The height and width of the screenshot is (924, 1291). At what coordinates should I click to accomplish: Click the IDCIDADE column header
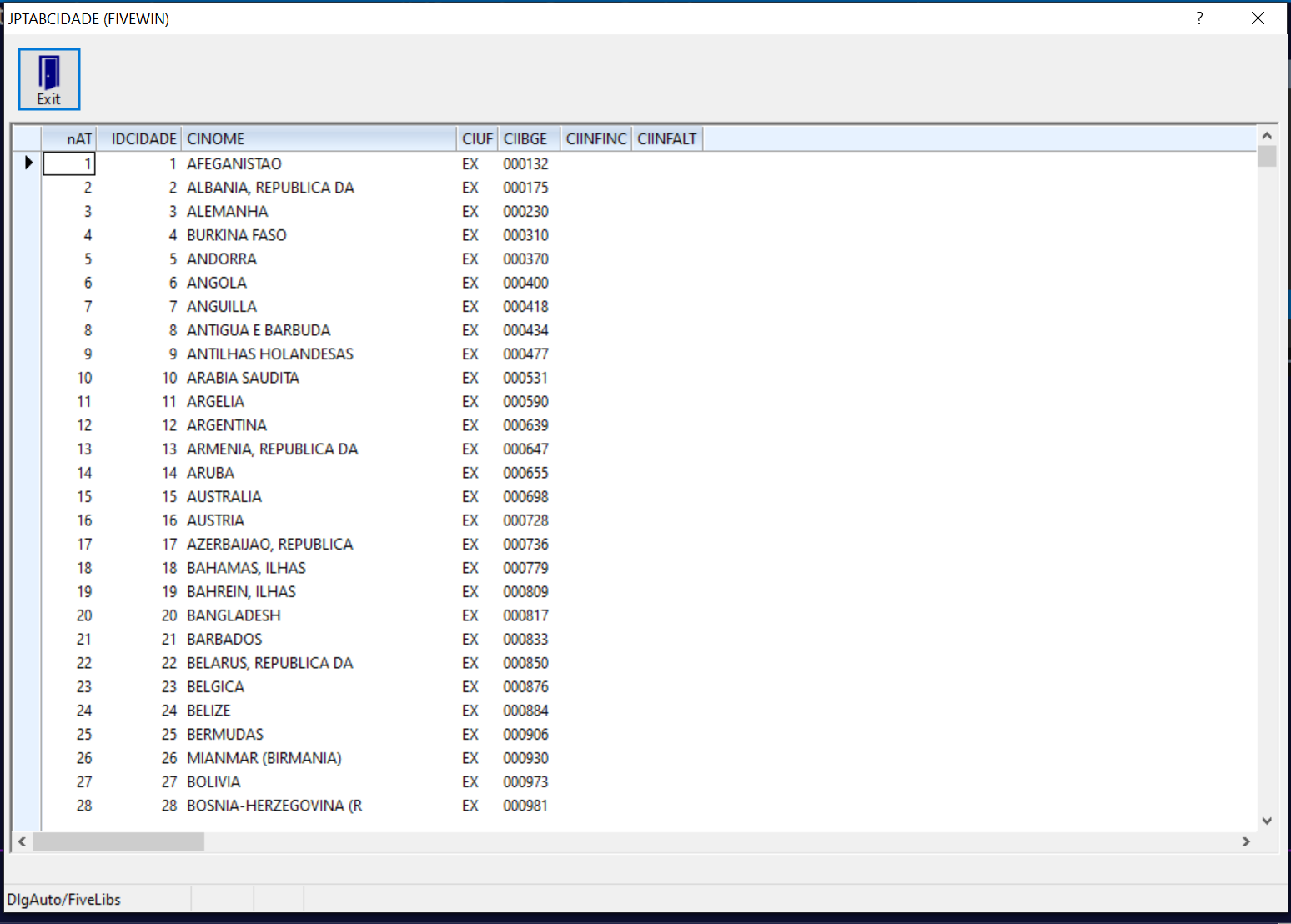pyautogui.click(x=139, y=139)
